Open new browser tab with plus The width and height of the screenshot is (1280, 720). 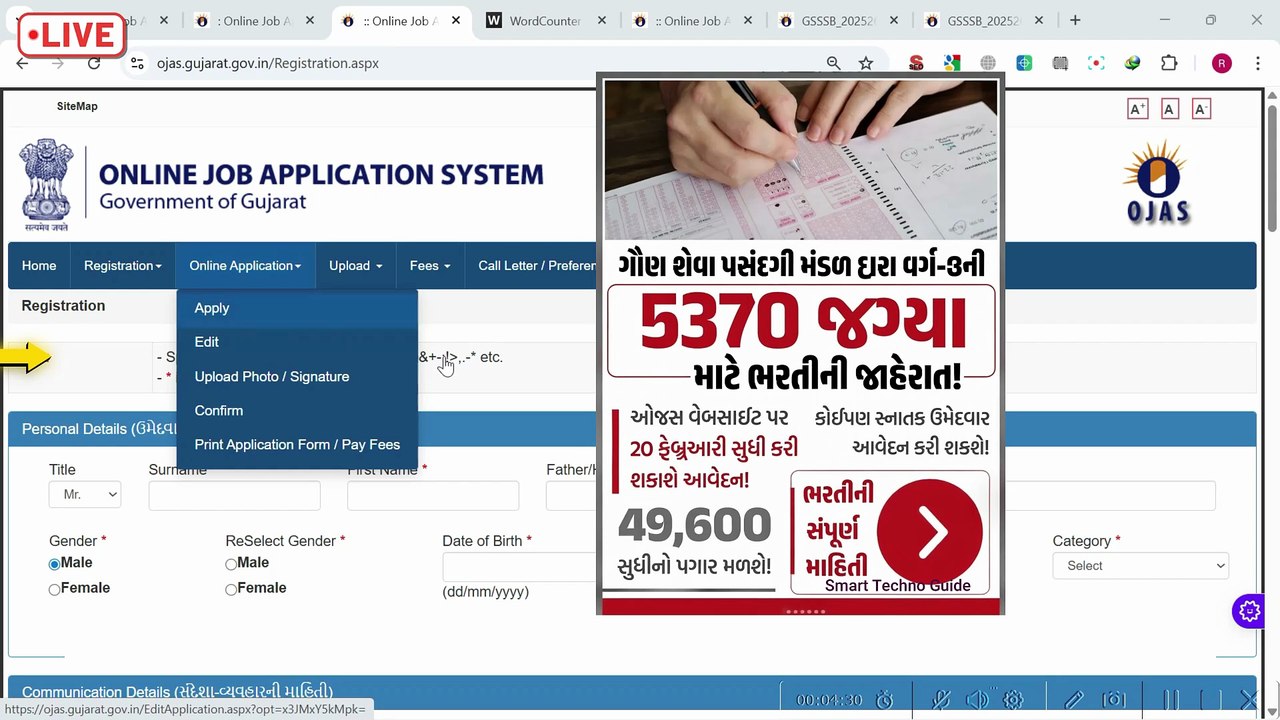[x=1075, y=20]
